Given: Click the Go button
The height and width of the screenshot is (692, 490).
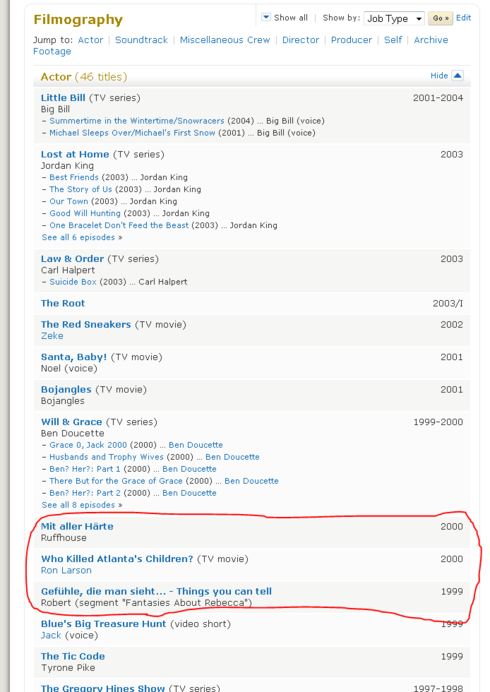Looking at the screenshot, I should (x=440, y=18).
